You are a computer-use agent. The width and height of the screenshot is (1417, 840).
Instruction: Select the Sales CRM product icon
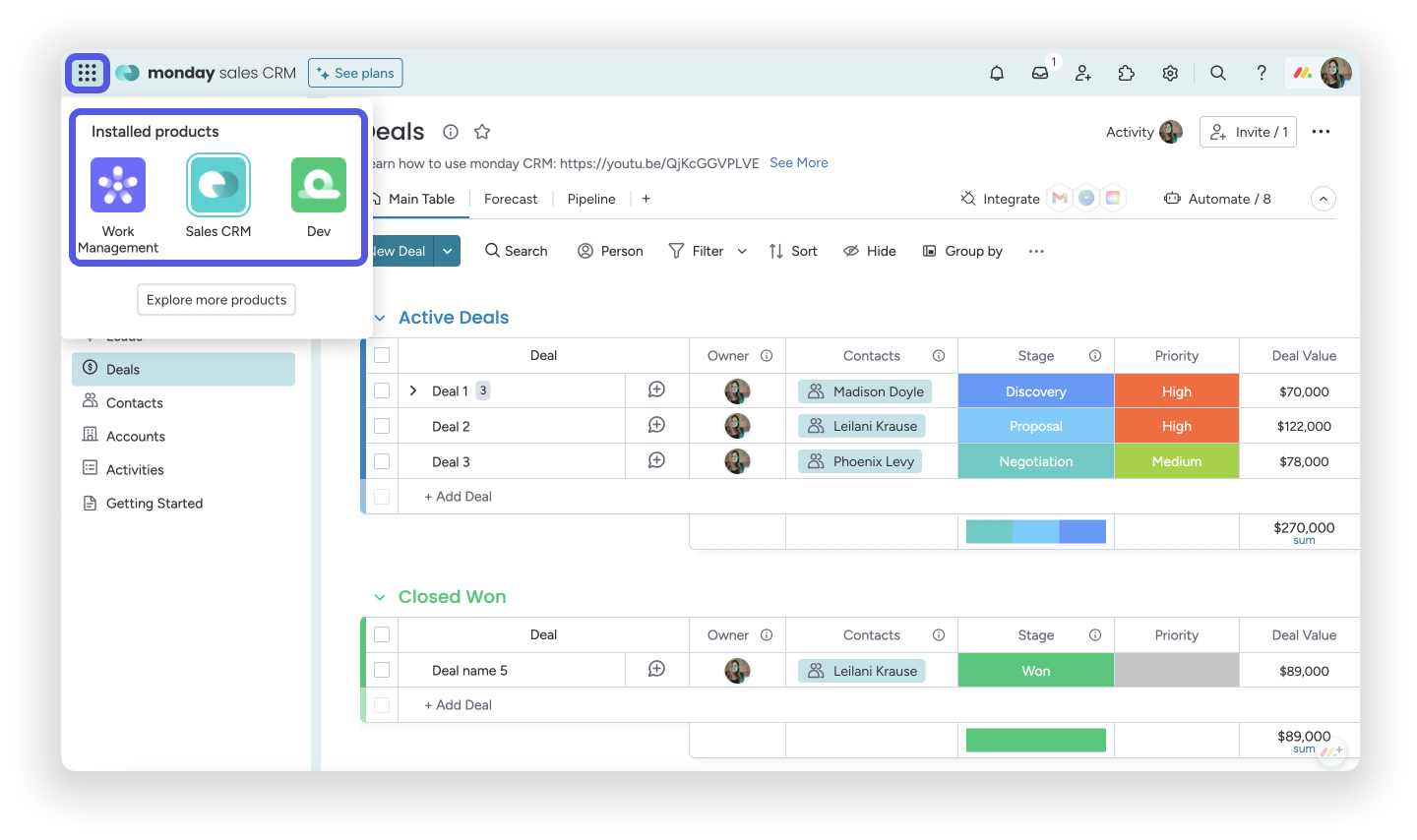[218, 185]
